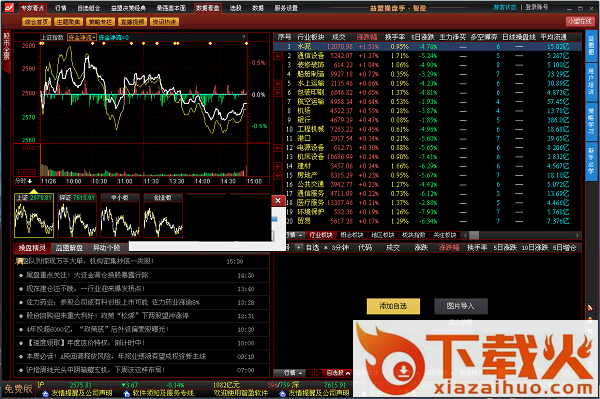Select the 异动个股 tab in the news panel
The image size is (600, 399).
click(106, 248)
